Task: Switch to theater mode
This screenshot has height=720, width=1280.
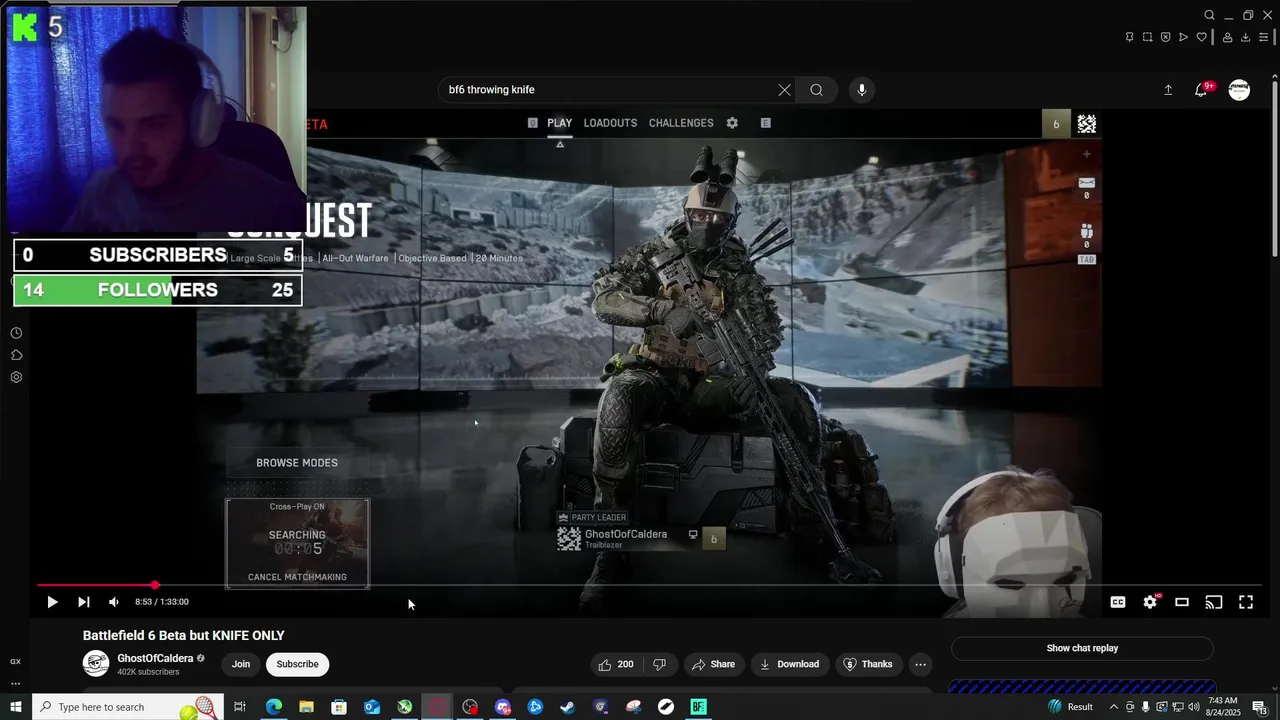Action: click(x=1182, y=602)
